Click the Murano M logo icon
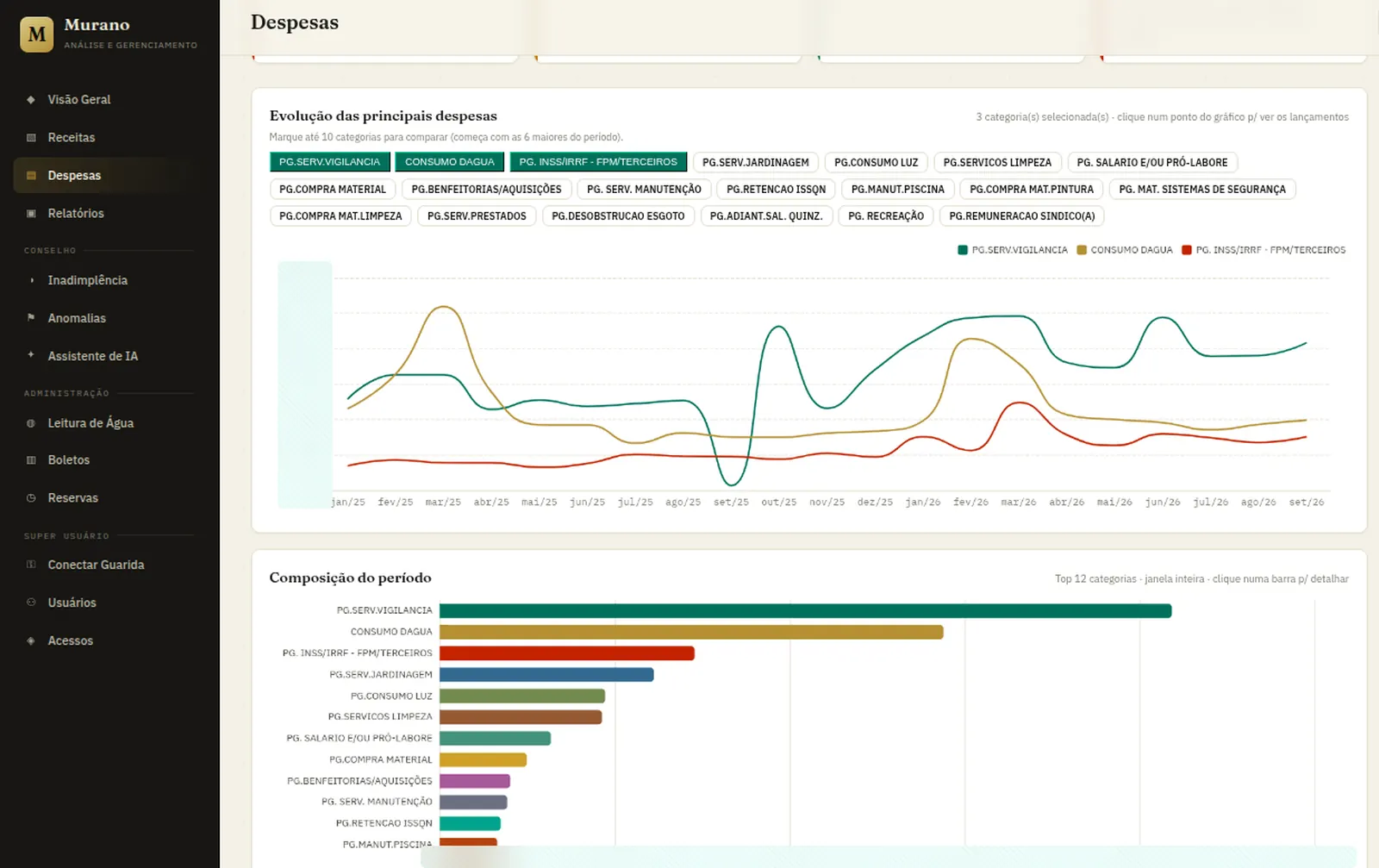Screen dimensions: 1379x868 37,34
